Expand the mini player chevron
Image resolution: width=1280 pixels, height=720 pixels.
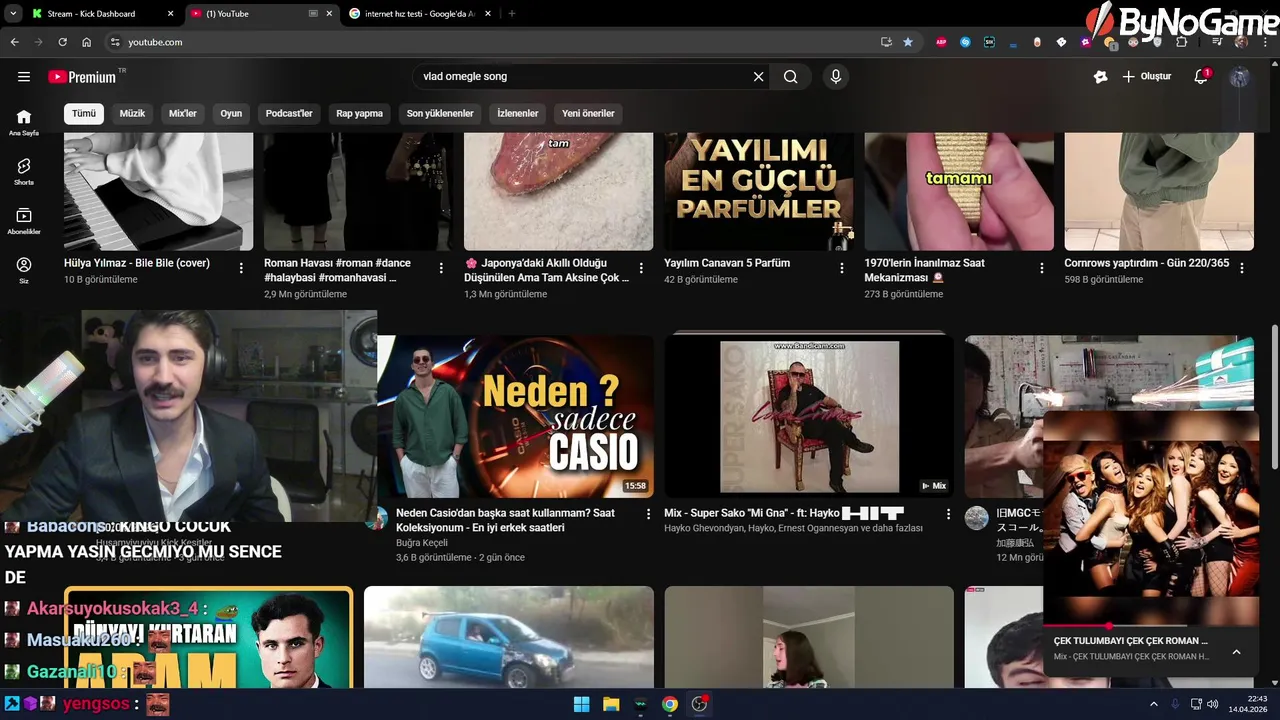pos(1236,652)
